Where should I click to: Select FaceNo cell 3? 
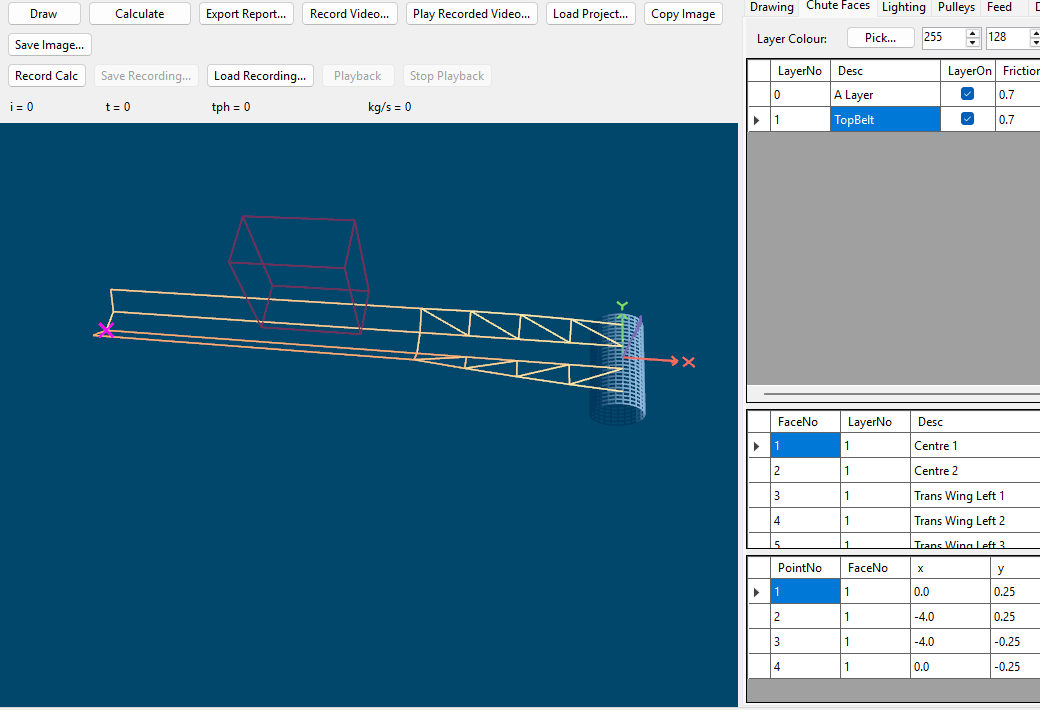805,496
